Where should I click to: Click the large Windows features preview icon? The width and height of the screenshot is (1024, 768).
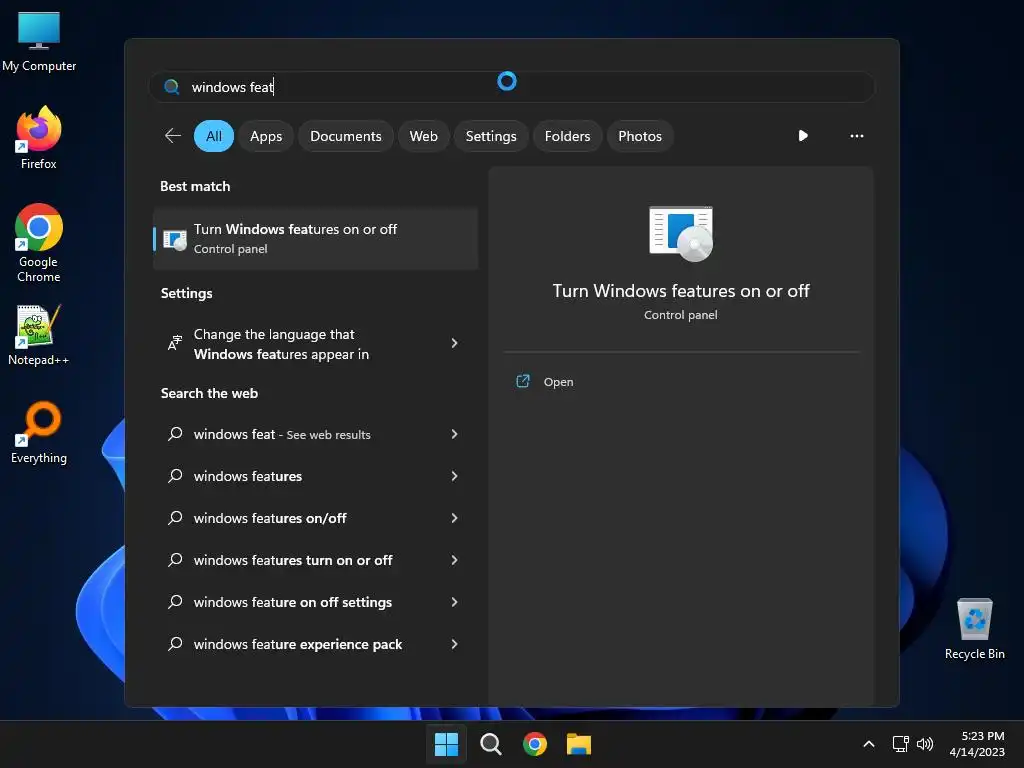pyautogui.click(x=681, y=234)
